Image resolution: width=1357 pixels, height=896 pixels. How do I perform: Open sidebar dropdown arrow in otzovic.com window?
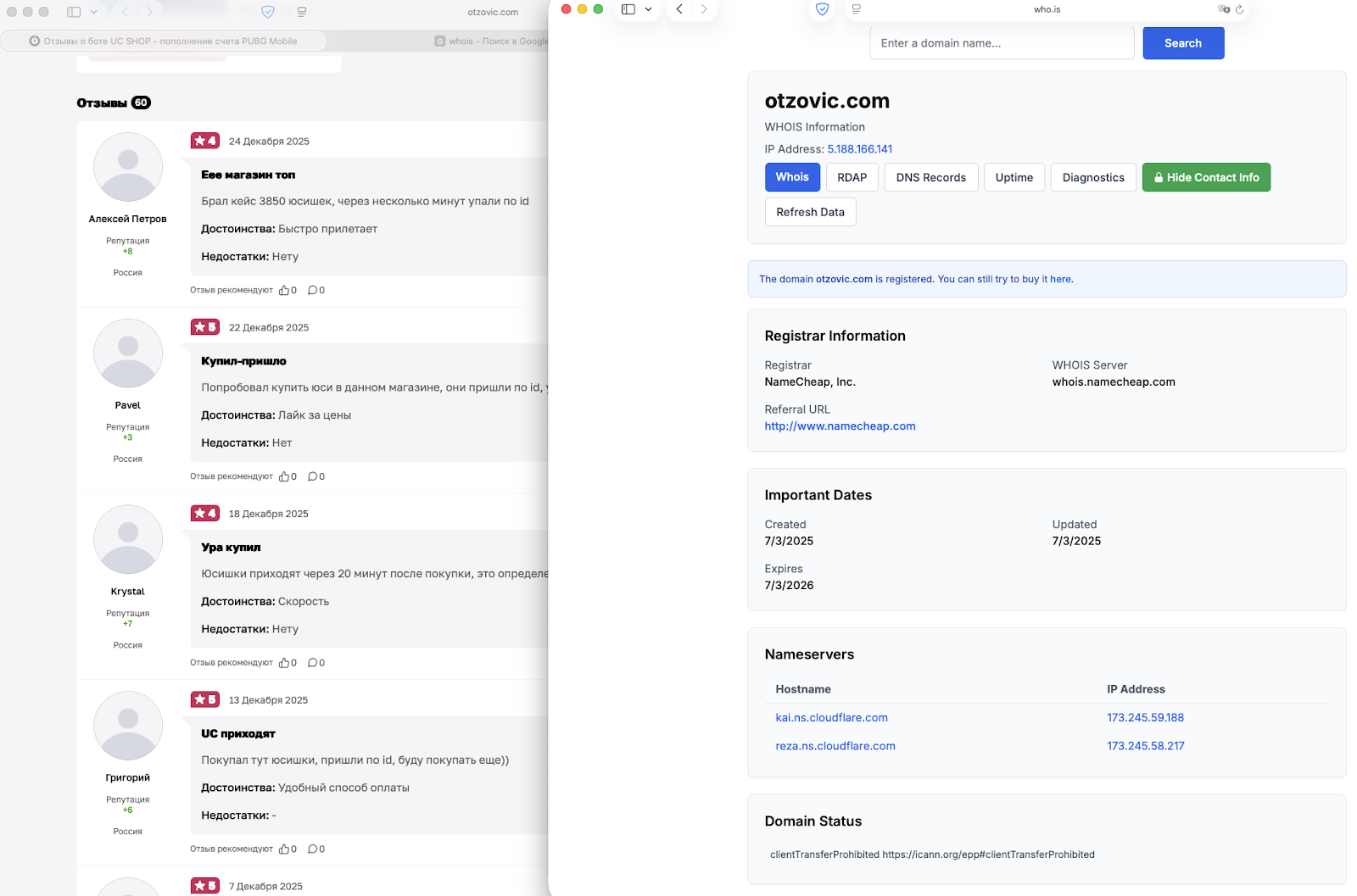[x=93, y=12]
